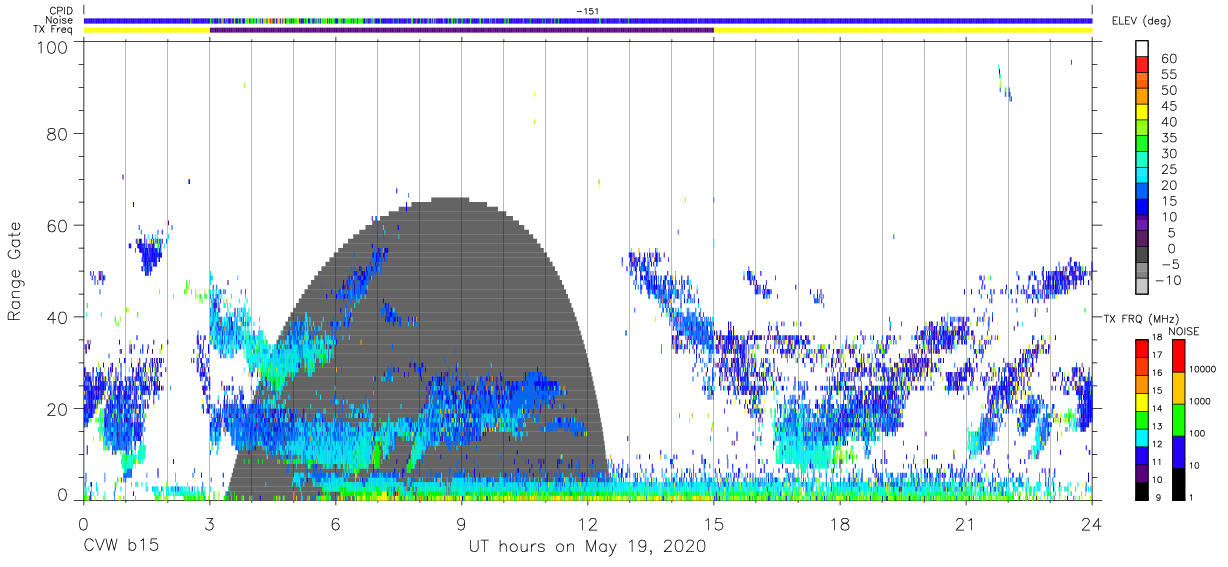The height and width of the screenshot is (567, 1228).
Task: Click the purple section of the TX Freq strip
Action: (x=462, y=30)
